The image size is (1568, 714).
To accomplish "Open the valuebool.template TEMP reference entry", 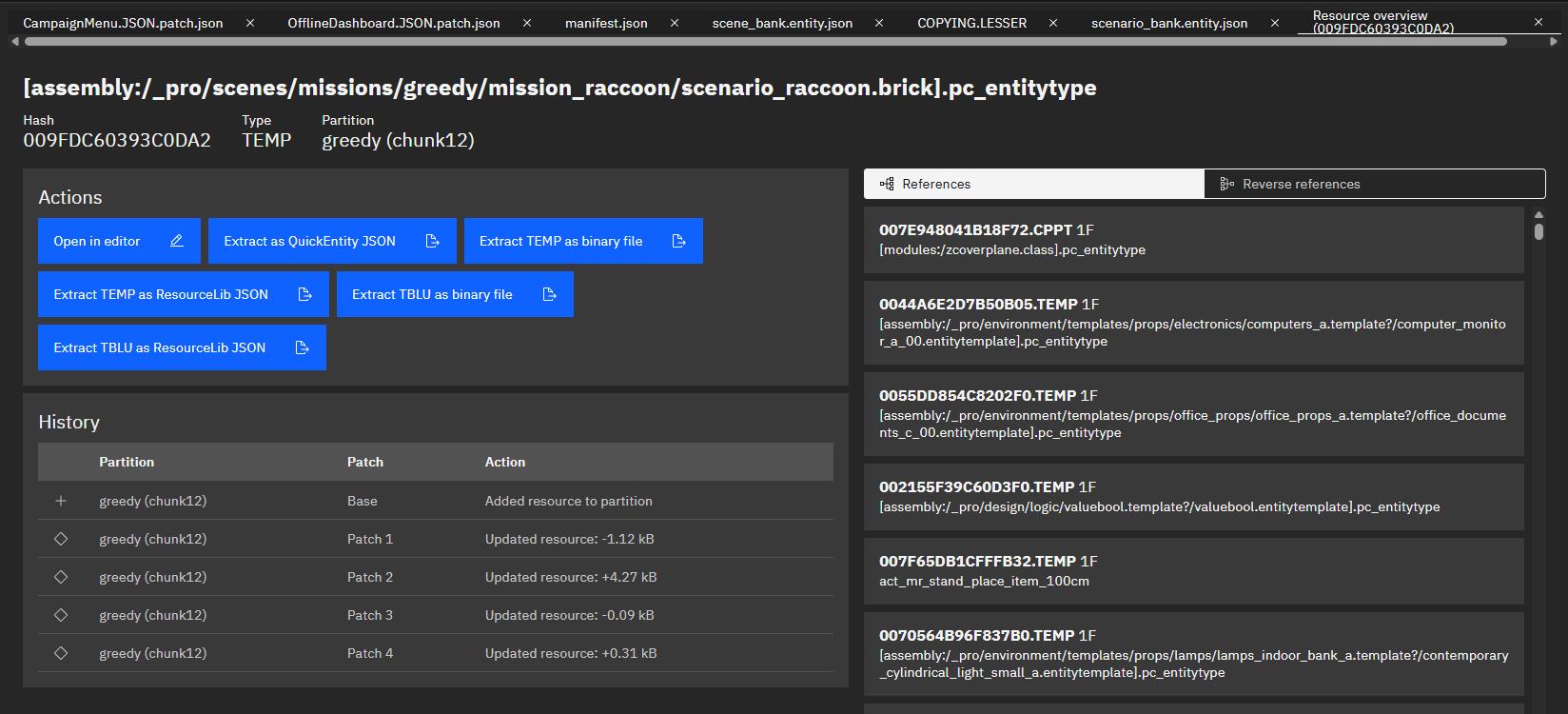I will [1194, 496].
